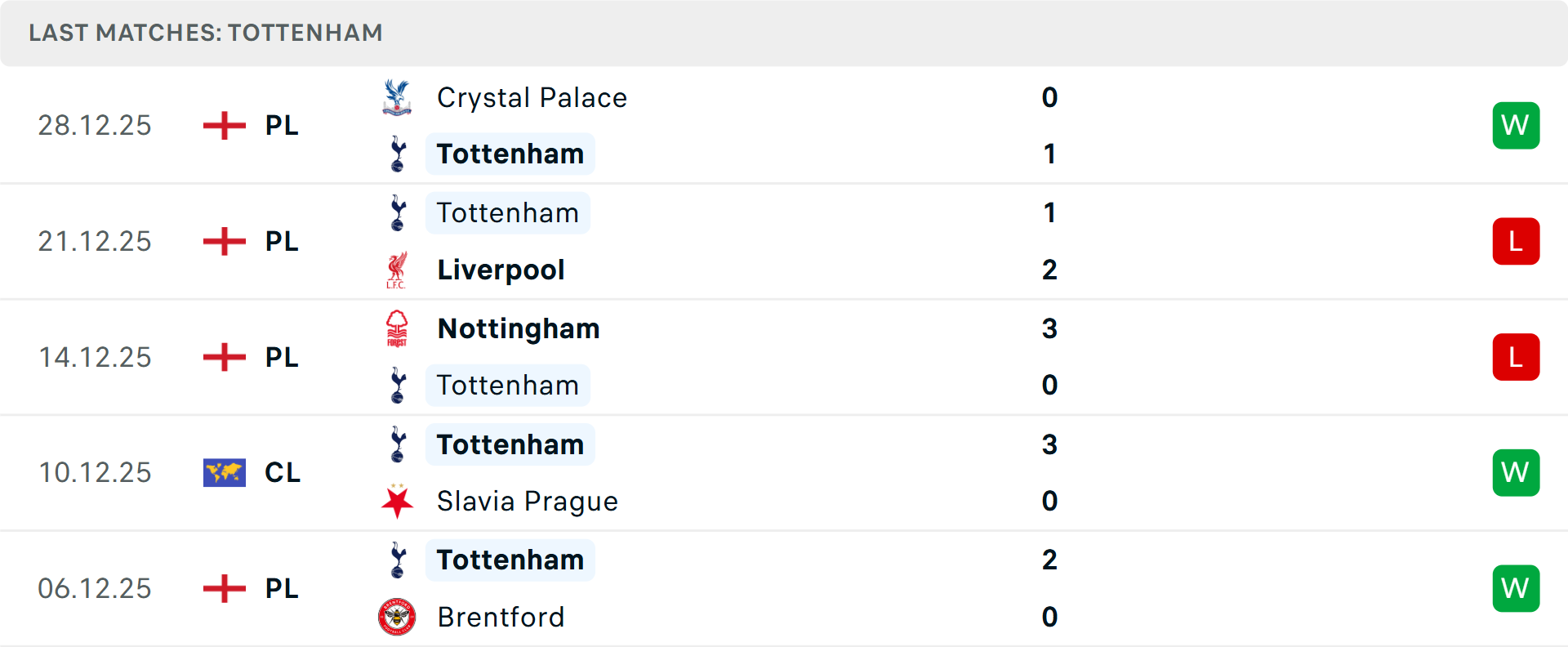Viewport: 1568px width, 647px height.
Task: Click the Nottingham Forest crest icon
Action: coord(397,328)
